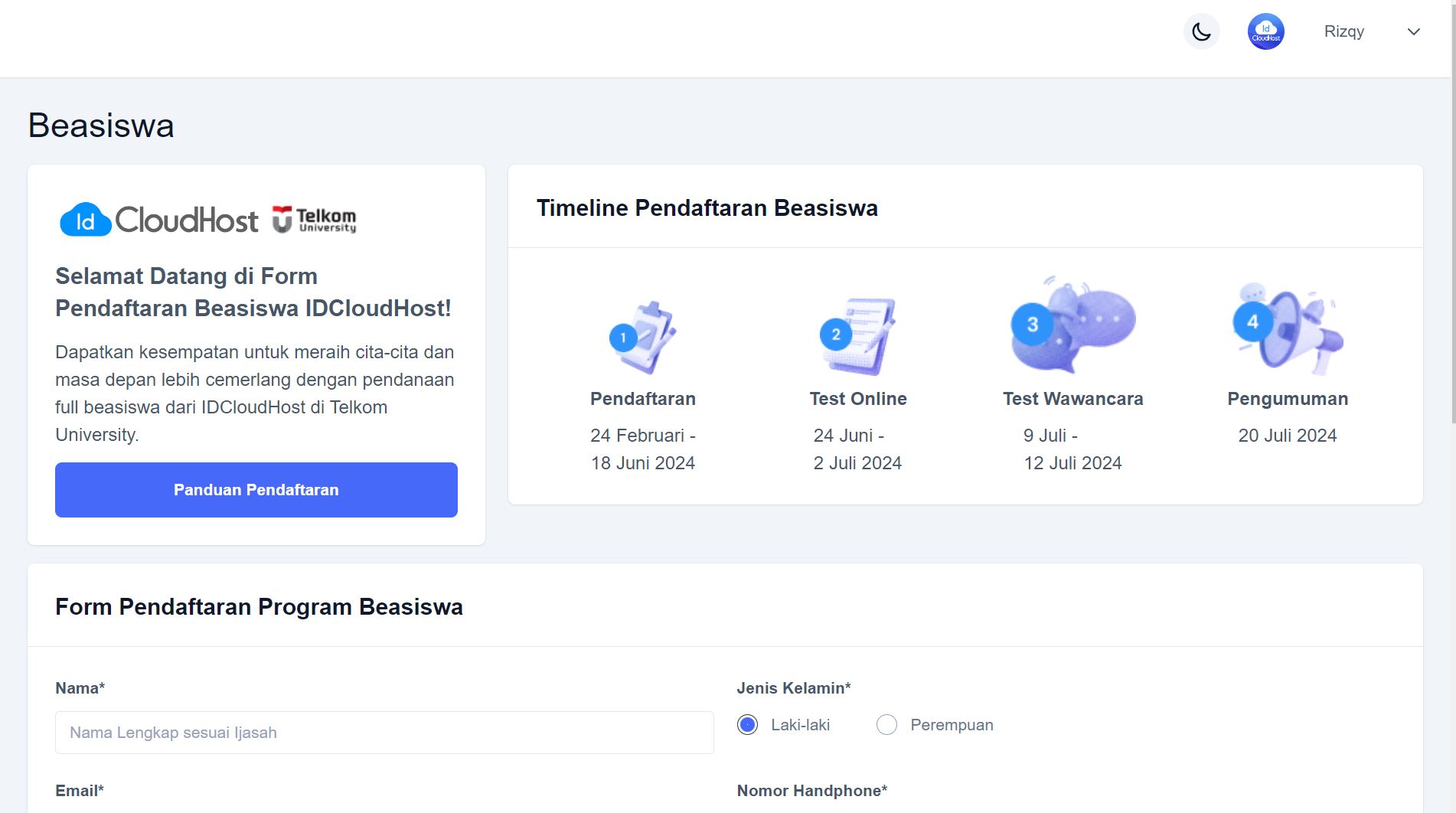Open Panduan Pendaftaran
The width and height of the screenshot is (1456, 813).
pos(256,489)
